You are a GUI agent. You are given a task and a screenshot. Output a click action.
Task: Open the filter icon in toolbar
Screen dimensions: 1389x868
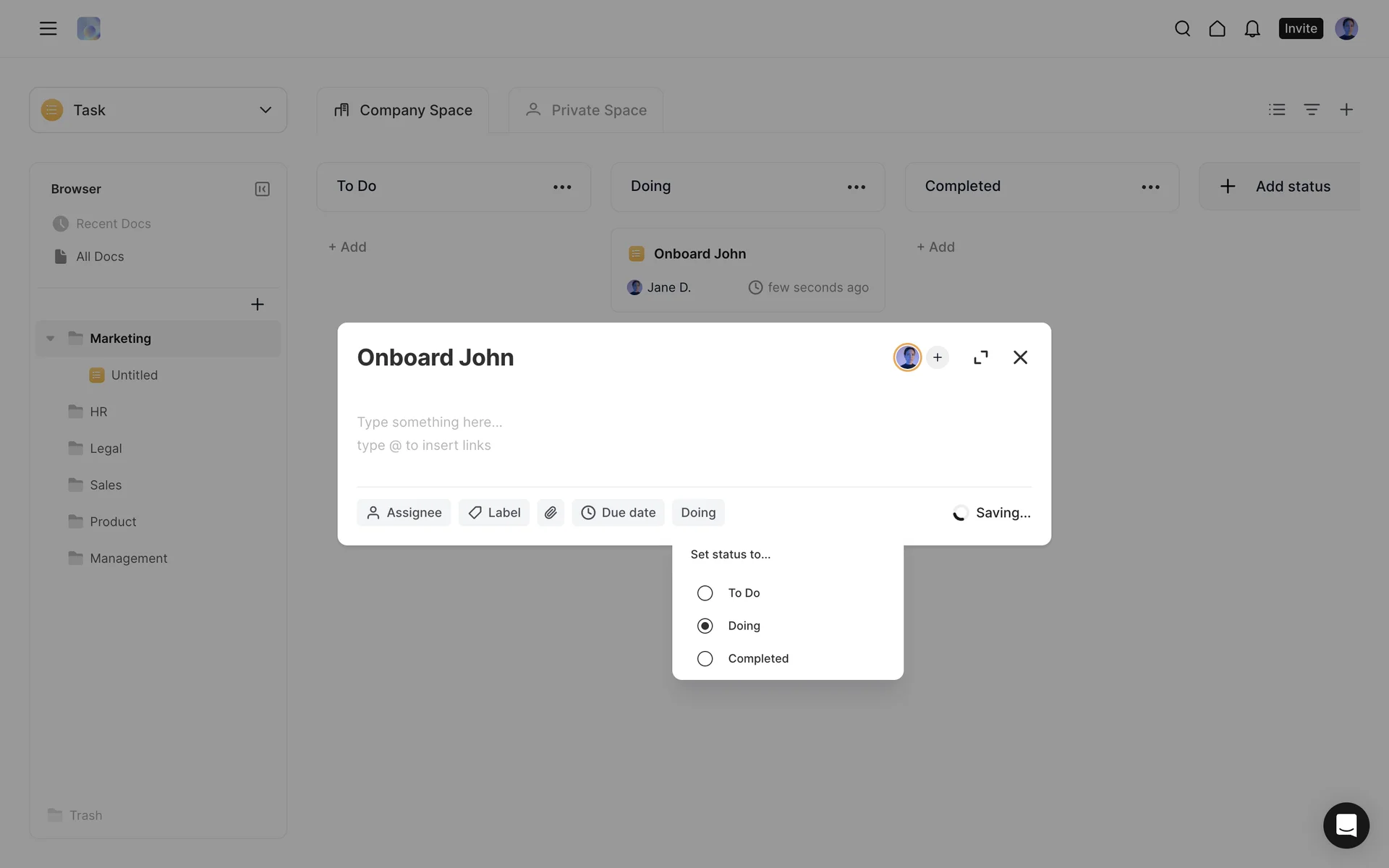click(1311, 110)
